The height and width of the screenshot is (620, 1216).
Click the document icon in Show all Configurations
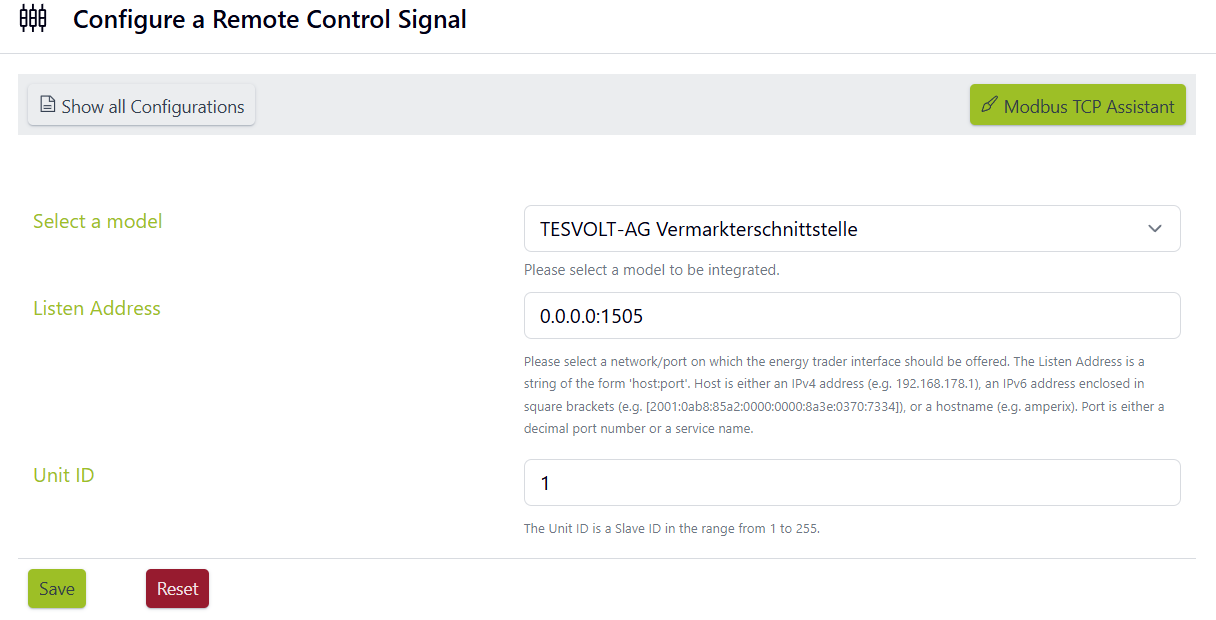[x=47, y=105]
